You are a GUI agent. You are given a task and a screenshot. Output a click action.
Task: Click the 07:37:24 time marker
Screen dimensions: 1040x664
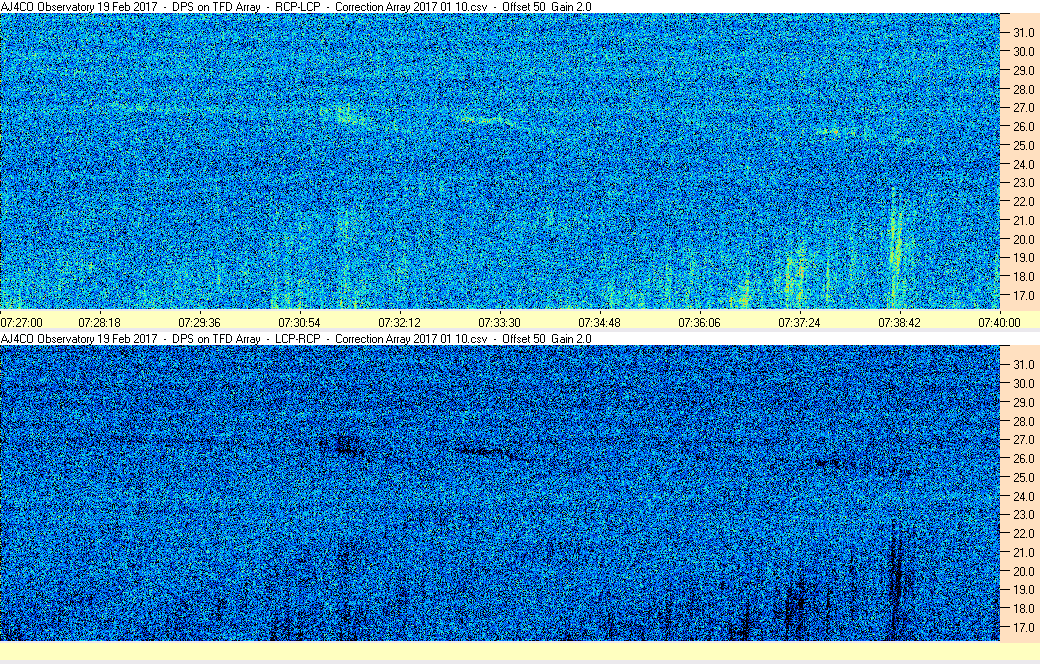pyautogui.click(x=799, y=323)
